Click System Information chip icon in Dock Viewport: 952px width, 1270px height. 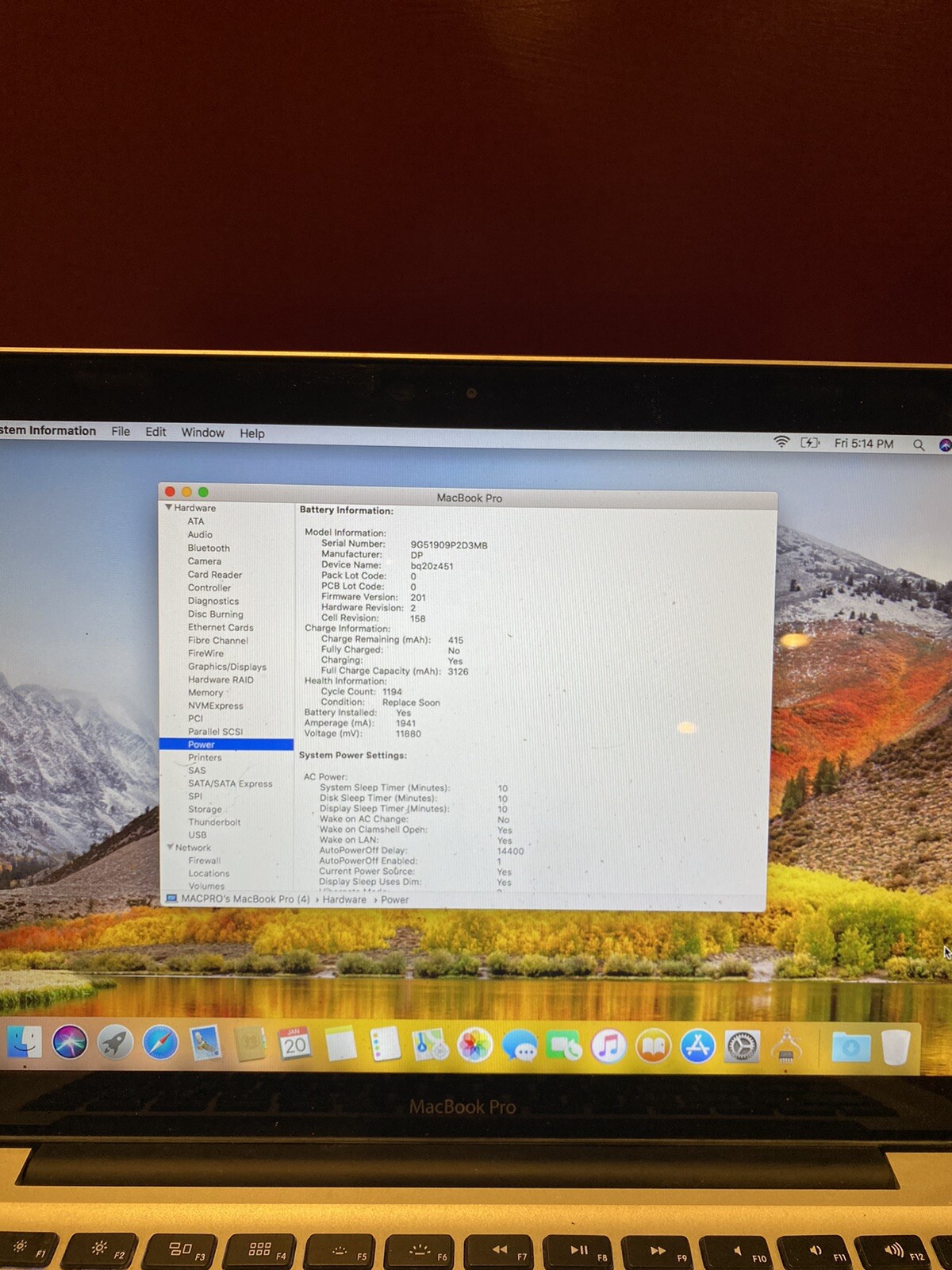coord(786,1048)
